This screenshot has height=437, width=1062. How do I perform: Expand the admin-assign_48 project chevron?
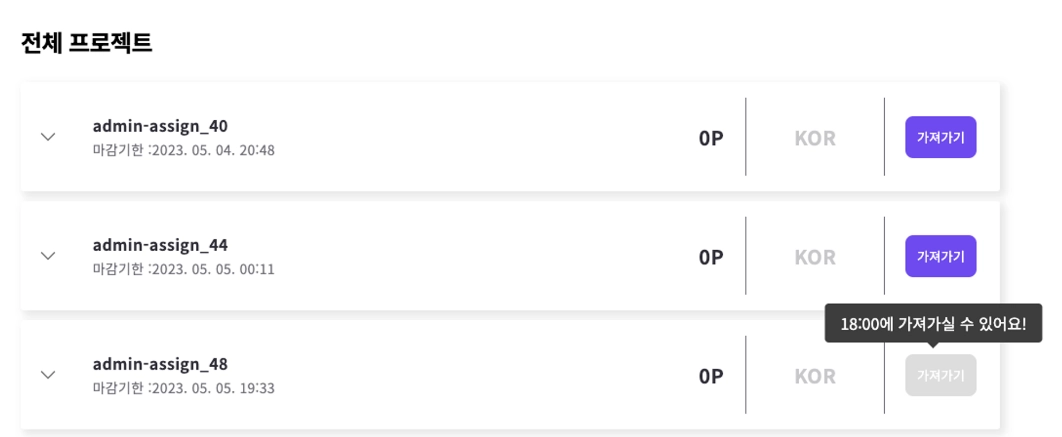pos(47,375)
